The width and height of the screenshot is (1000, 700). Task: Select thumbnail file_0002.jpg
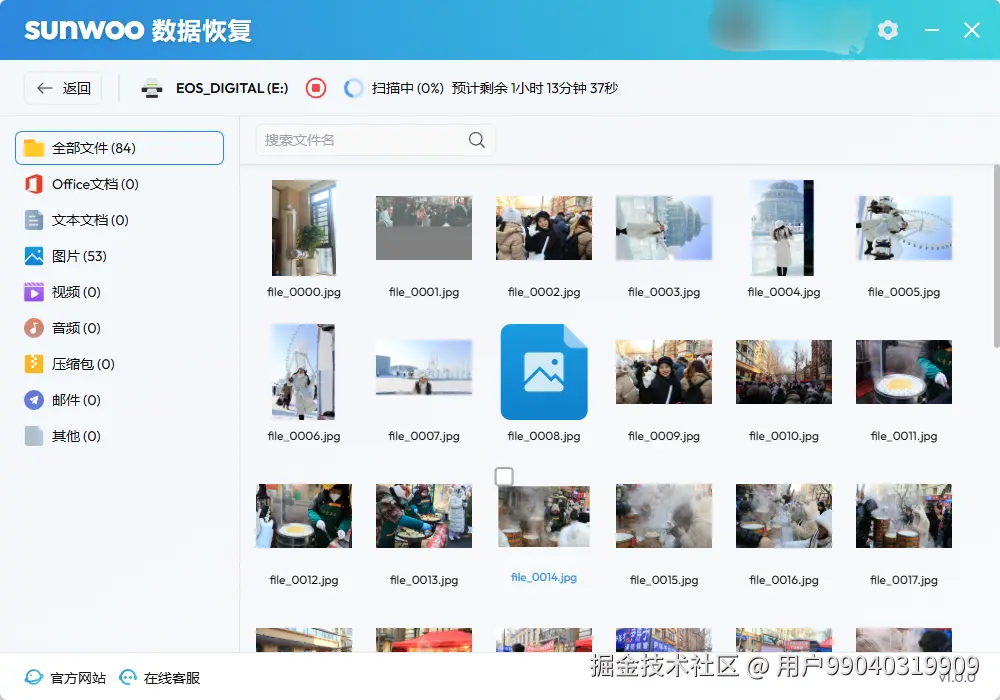(544, 228)
